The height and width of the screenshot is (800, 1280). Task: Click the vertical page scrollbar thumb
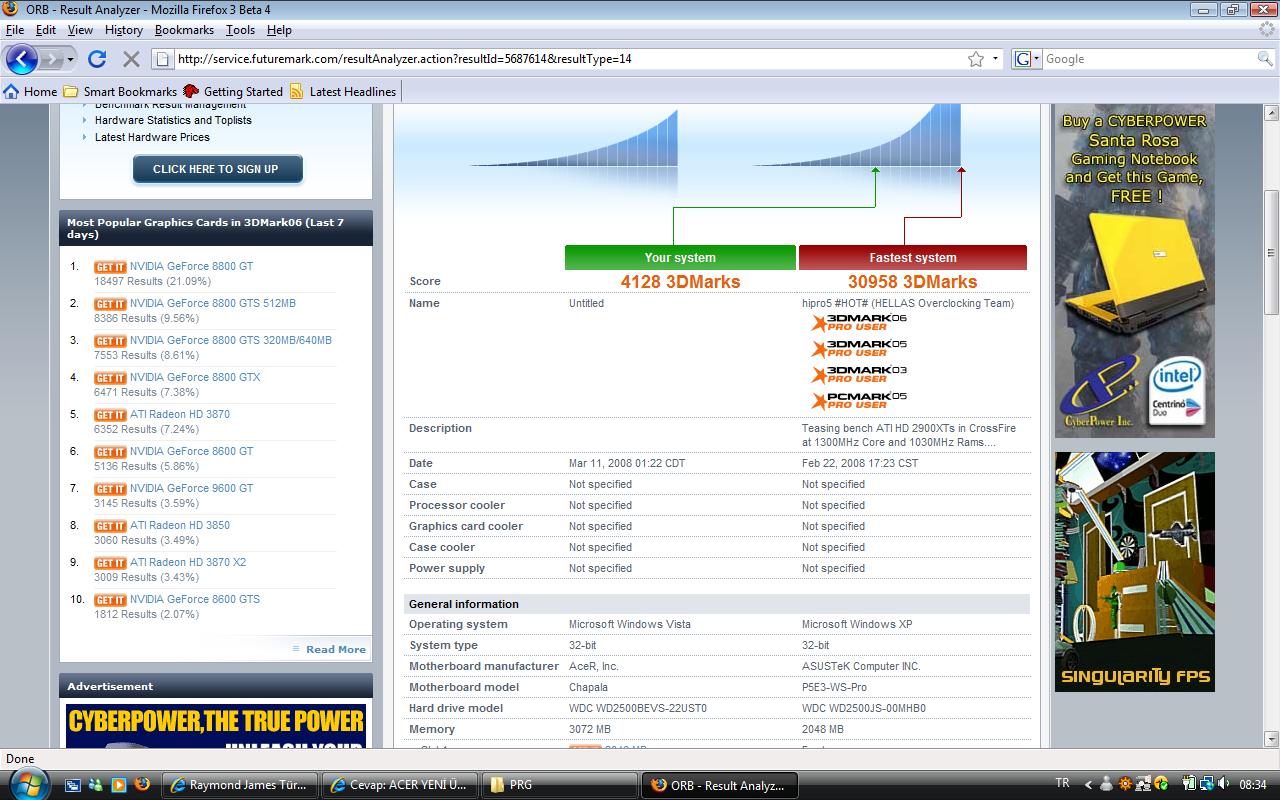point(1271,253)
